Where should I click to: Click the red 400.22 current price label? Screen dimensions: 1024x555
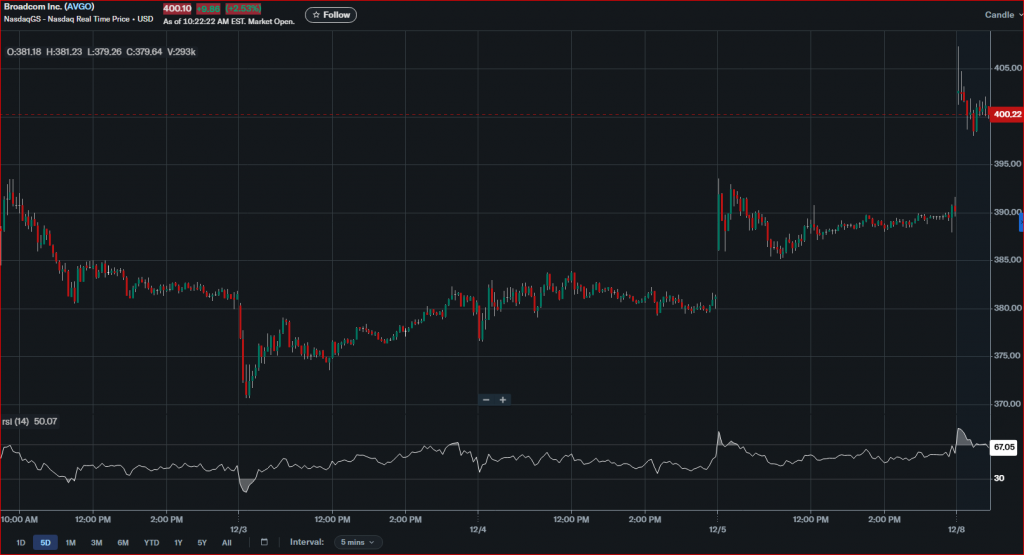[x=1005, y=115]
